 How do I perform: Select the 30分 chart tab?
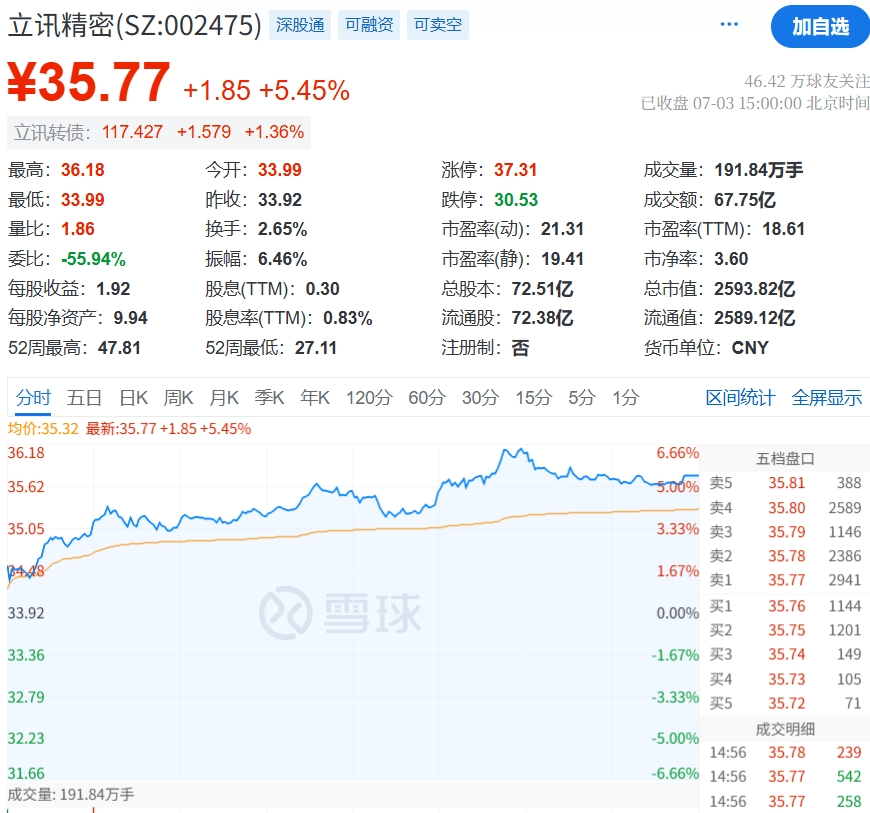[480, 398]
